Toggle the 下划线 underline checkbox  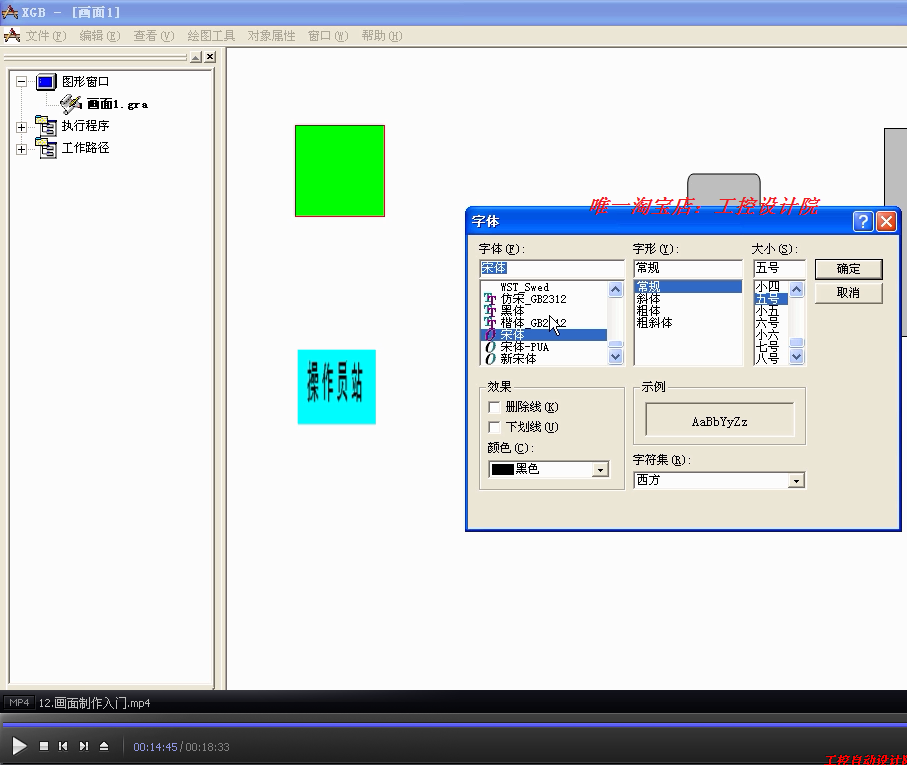click(x=494, y=427)
